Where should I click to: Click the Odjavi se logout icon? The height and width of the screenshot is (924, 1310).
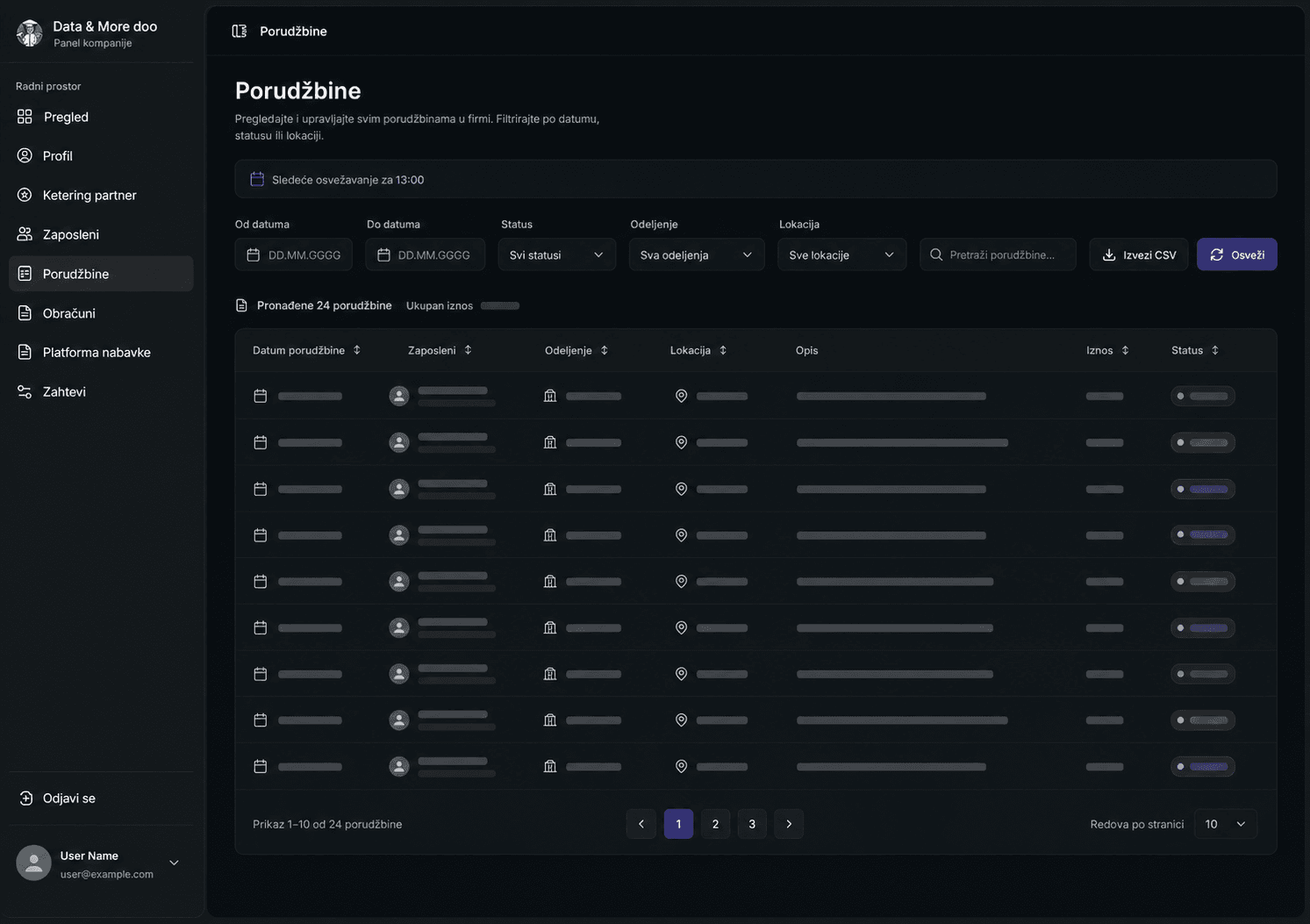coord(26,798)
